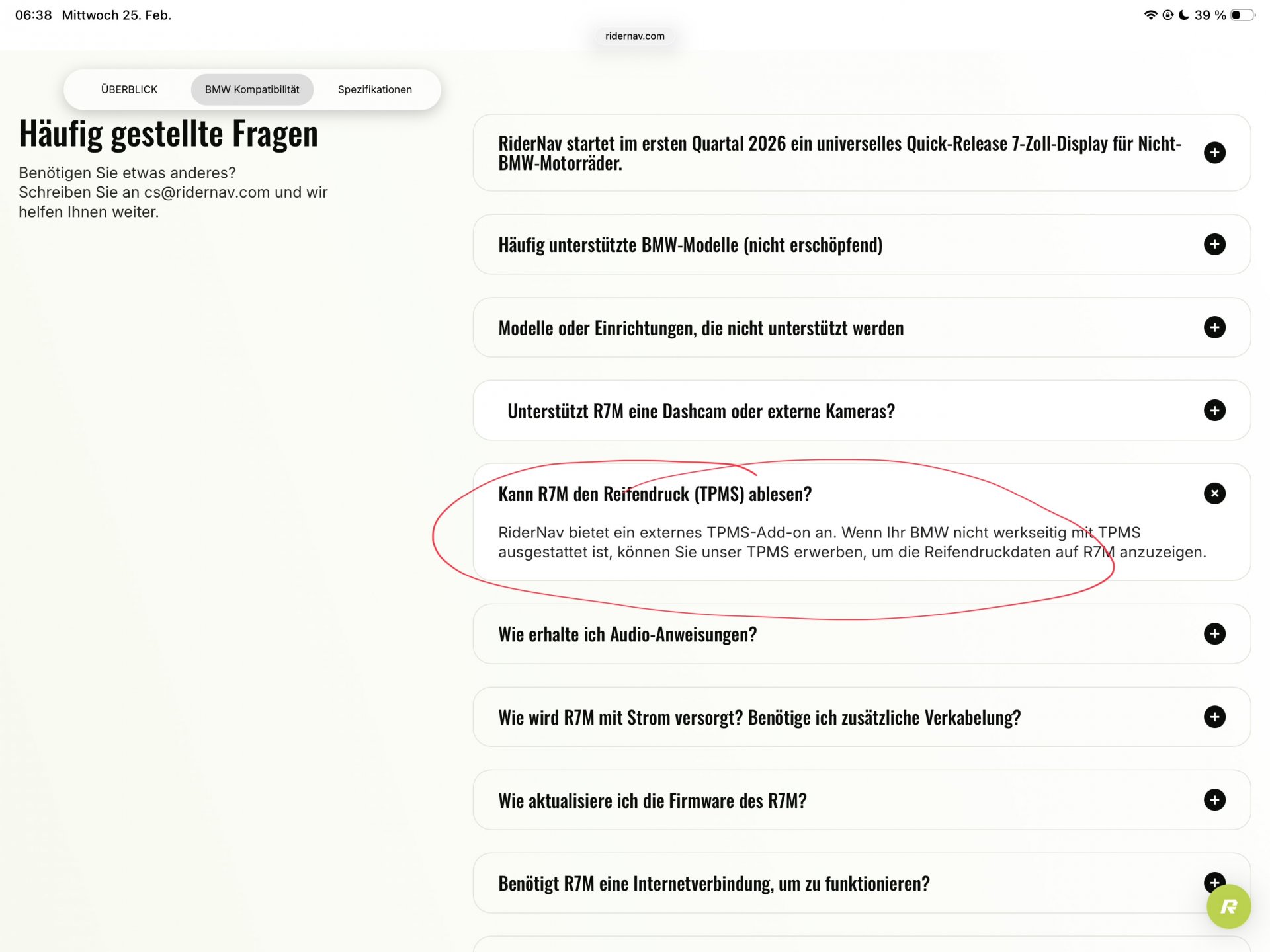Switch to the ÜBERBLICK tab
The width and height of the screenshot is (1270, 952).
pyautogui.click(x=129, y=89)
